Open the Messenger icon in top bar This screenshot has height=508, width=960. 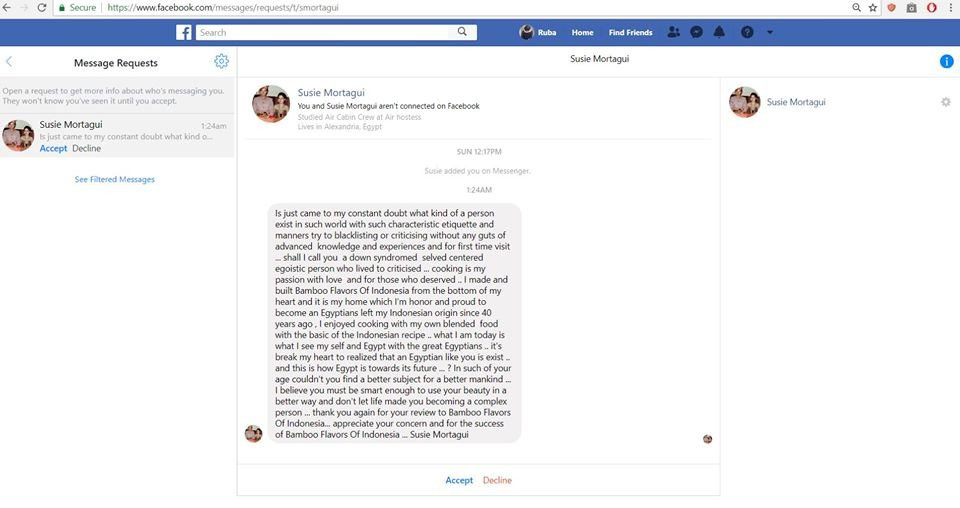pos(696,32)
